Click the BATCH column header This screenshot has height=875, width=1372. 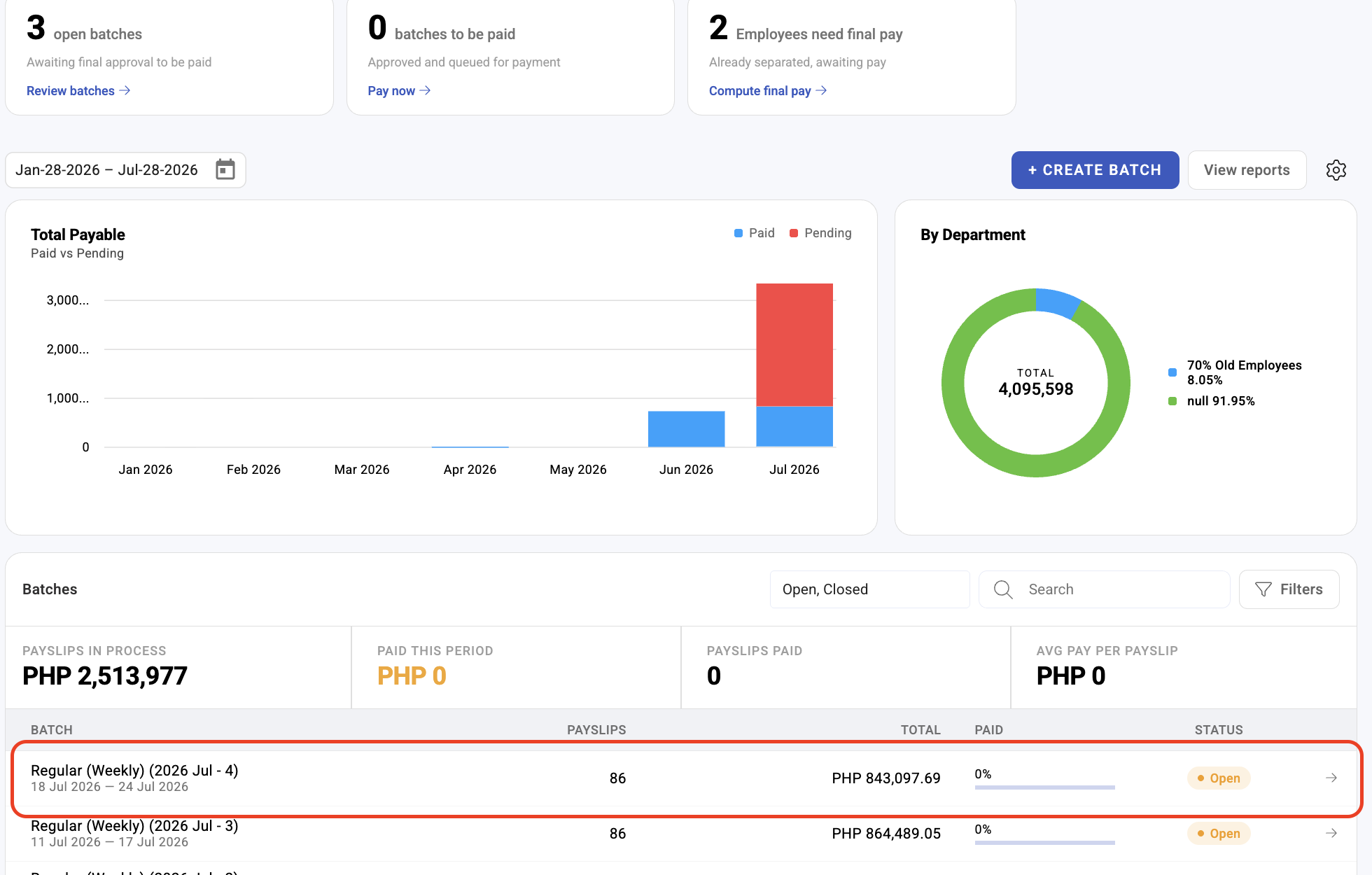tap(52, 729)
